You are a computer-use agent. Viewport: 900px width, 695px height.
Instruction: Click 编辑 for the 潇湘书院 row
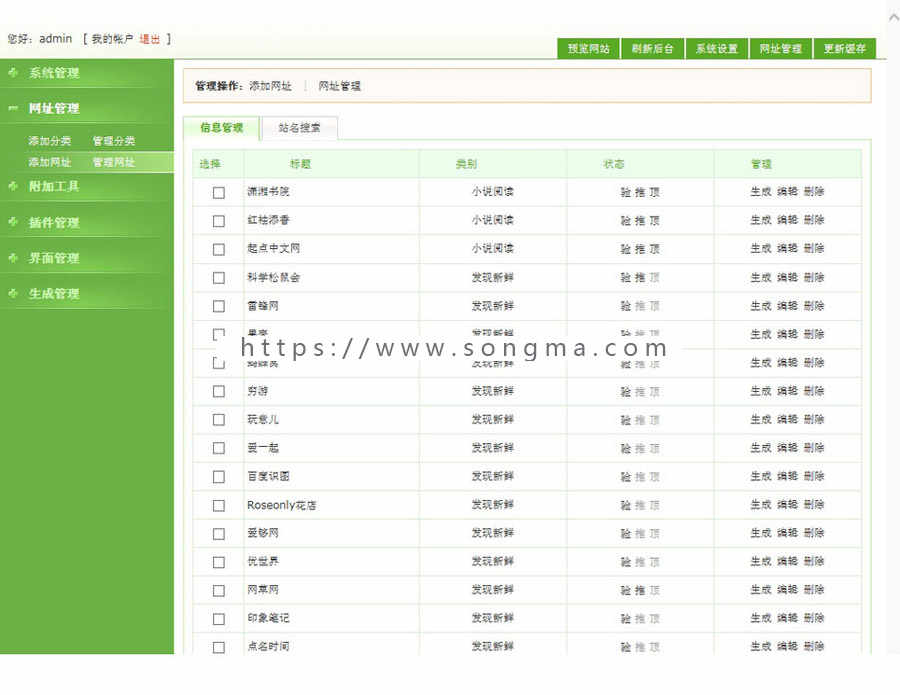click(x=787, y=192)
